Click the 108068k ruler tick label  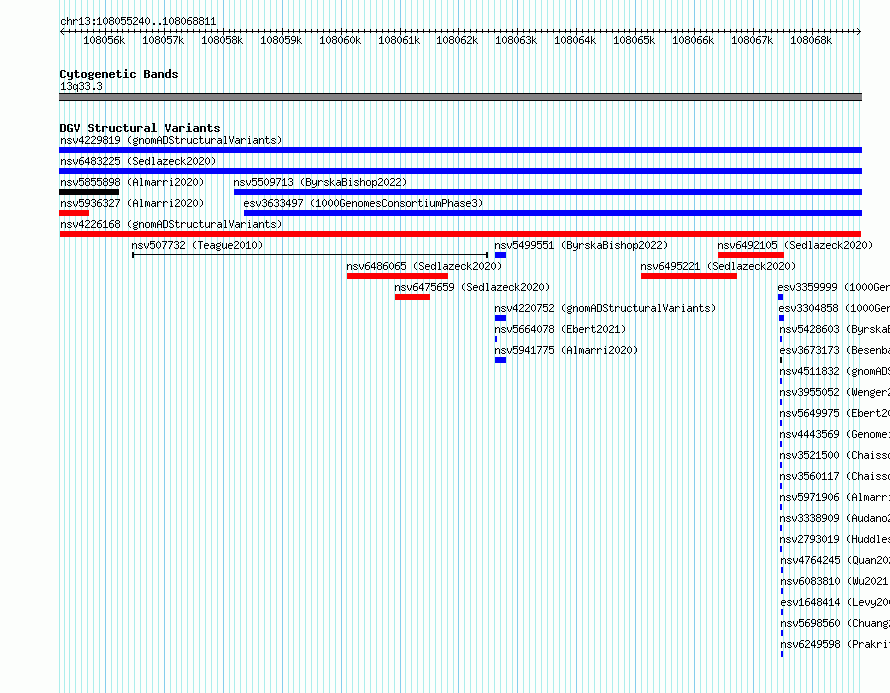[x=811, y=40]
